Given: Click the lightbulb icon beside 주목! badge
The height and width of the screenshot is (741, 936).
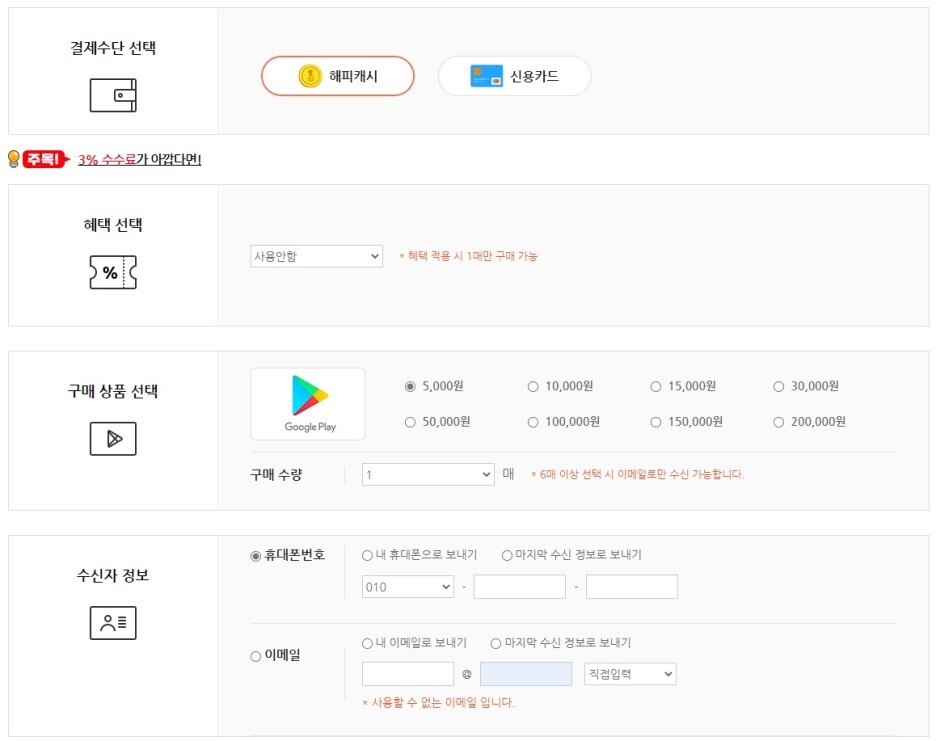Looking at the screenshot, I should coord(14,159).
